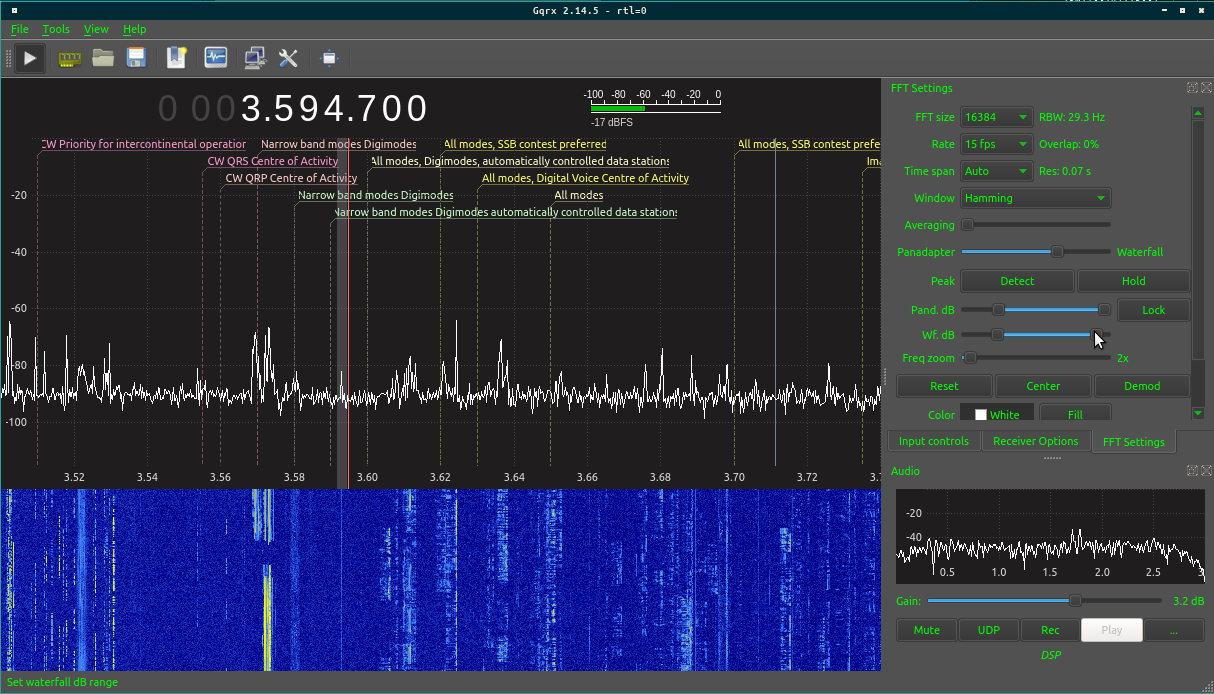The width and height of the screenshot is (1214, 694).
Task: Click the 'CW QRS Centre of Activity' band label
Action: 273,161
